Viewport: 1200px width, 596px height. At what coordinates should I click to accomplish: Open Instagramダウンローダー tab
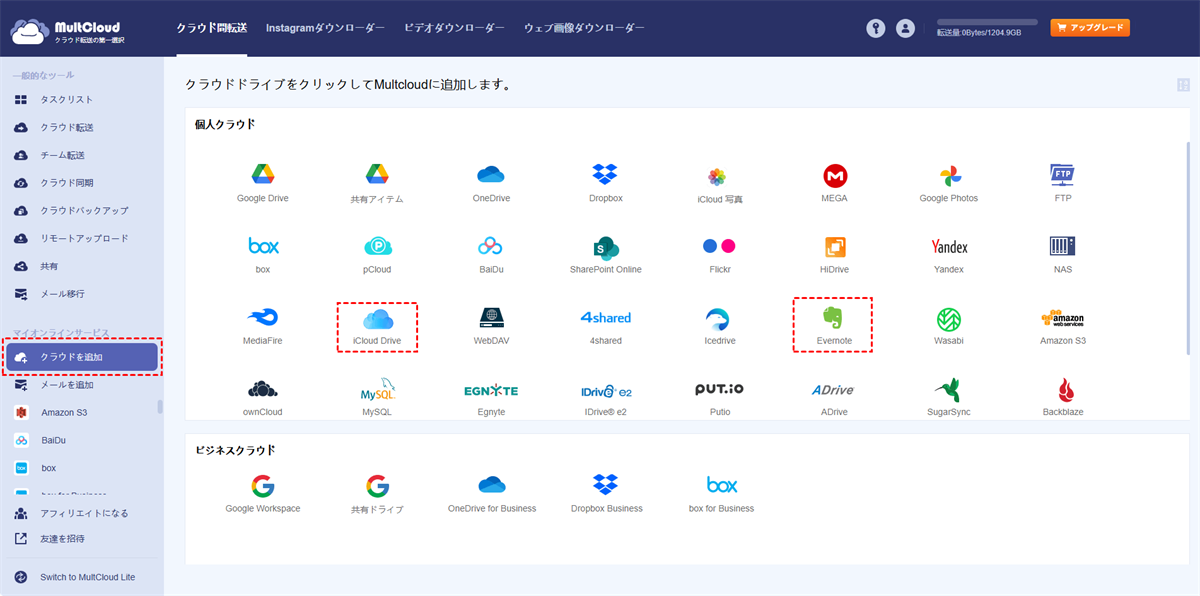pos(325,28)
